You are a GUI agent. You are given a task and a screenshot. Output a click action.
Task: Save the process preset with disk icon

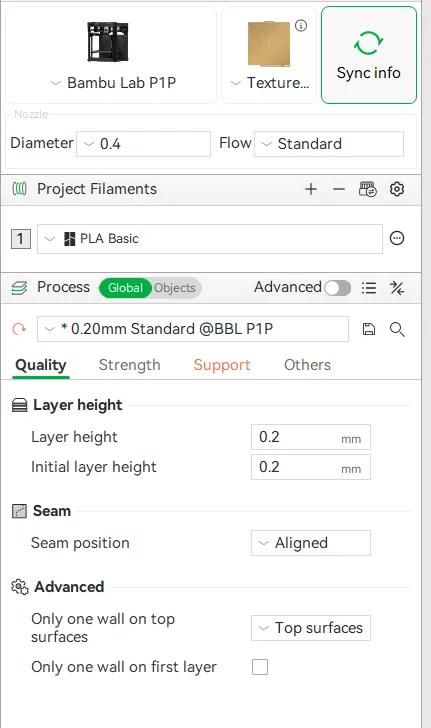click(x=369, y=329)
